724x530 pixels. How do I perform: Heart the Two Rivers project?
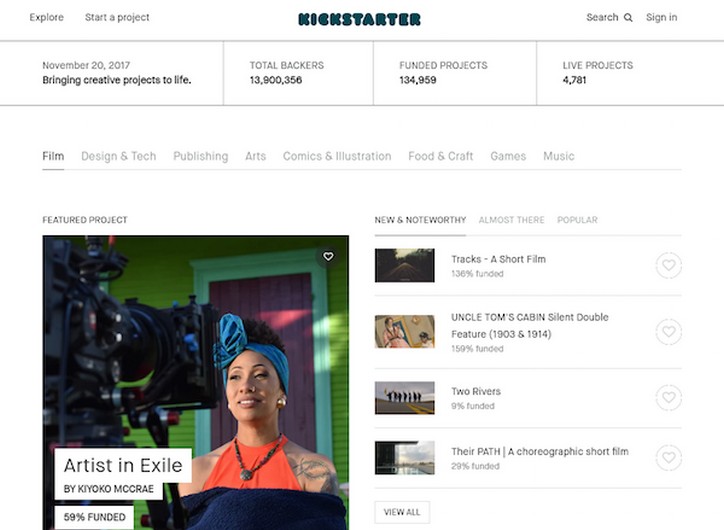coord(669,398)
